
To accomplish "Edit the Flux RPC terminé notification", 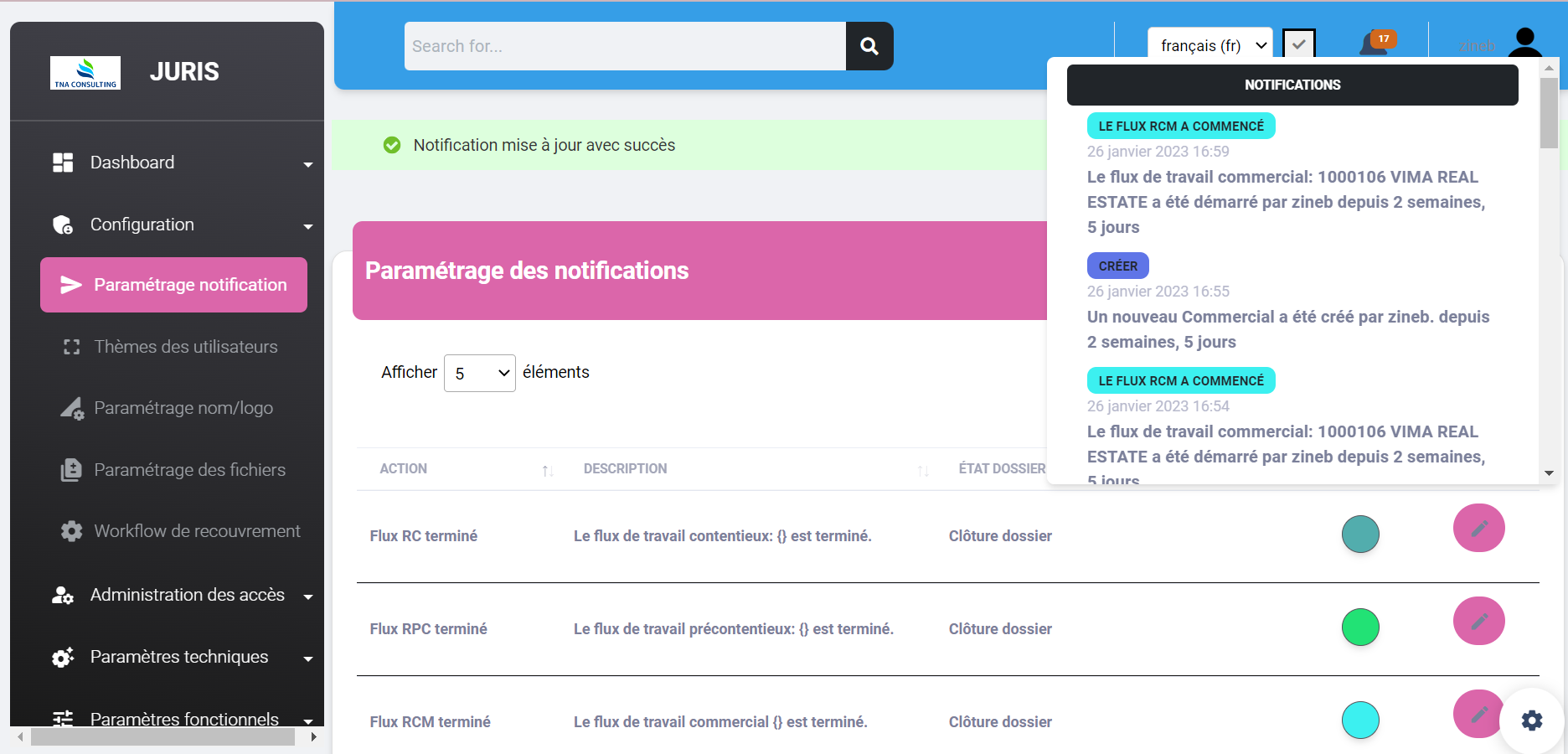I will [1478, 621].
